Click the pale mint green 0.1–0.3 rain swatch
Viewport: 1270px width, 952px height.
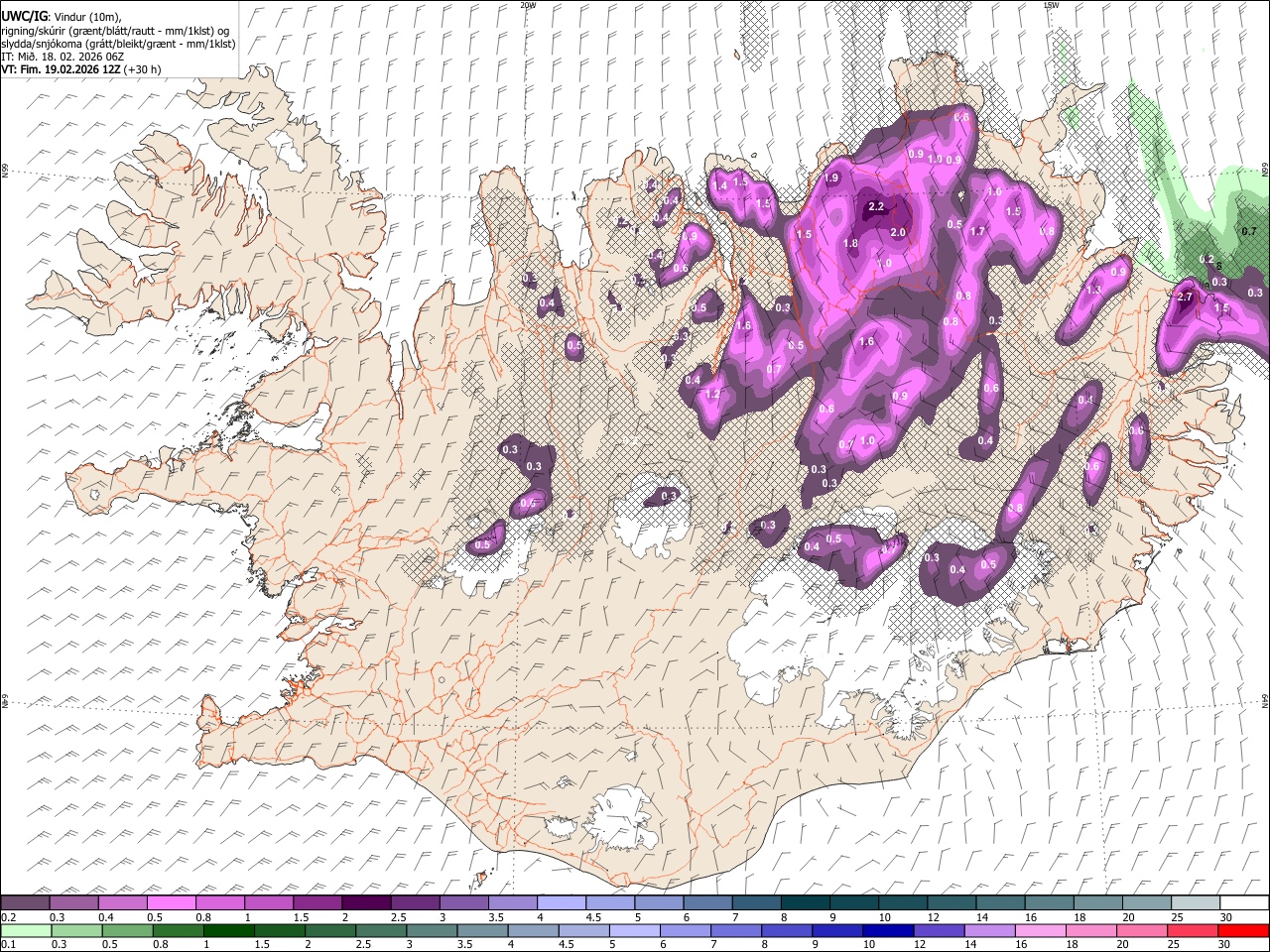[x=26, y=930]
